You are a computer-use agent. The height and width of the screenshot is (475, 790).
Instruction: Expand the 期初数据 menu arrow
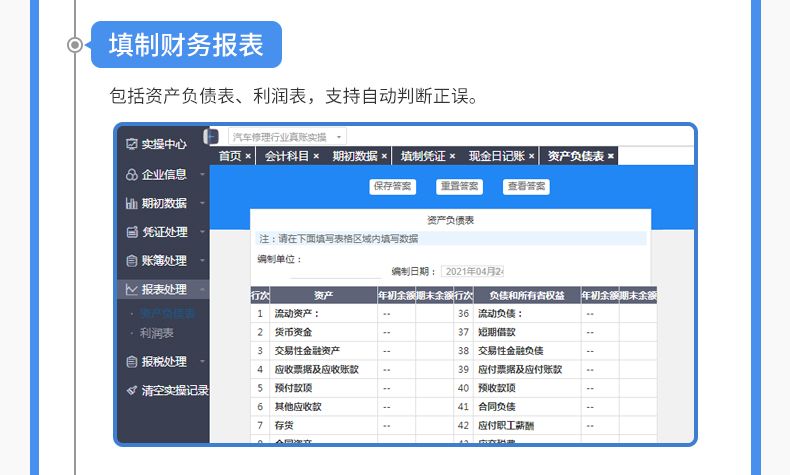coord(202,203)
